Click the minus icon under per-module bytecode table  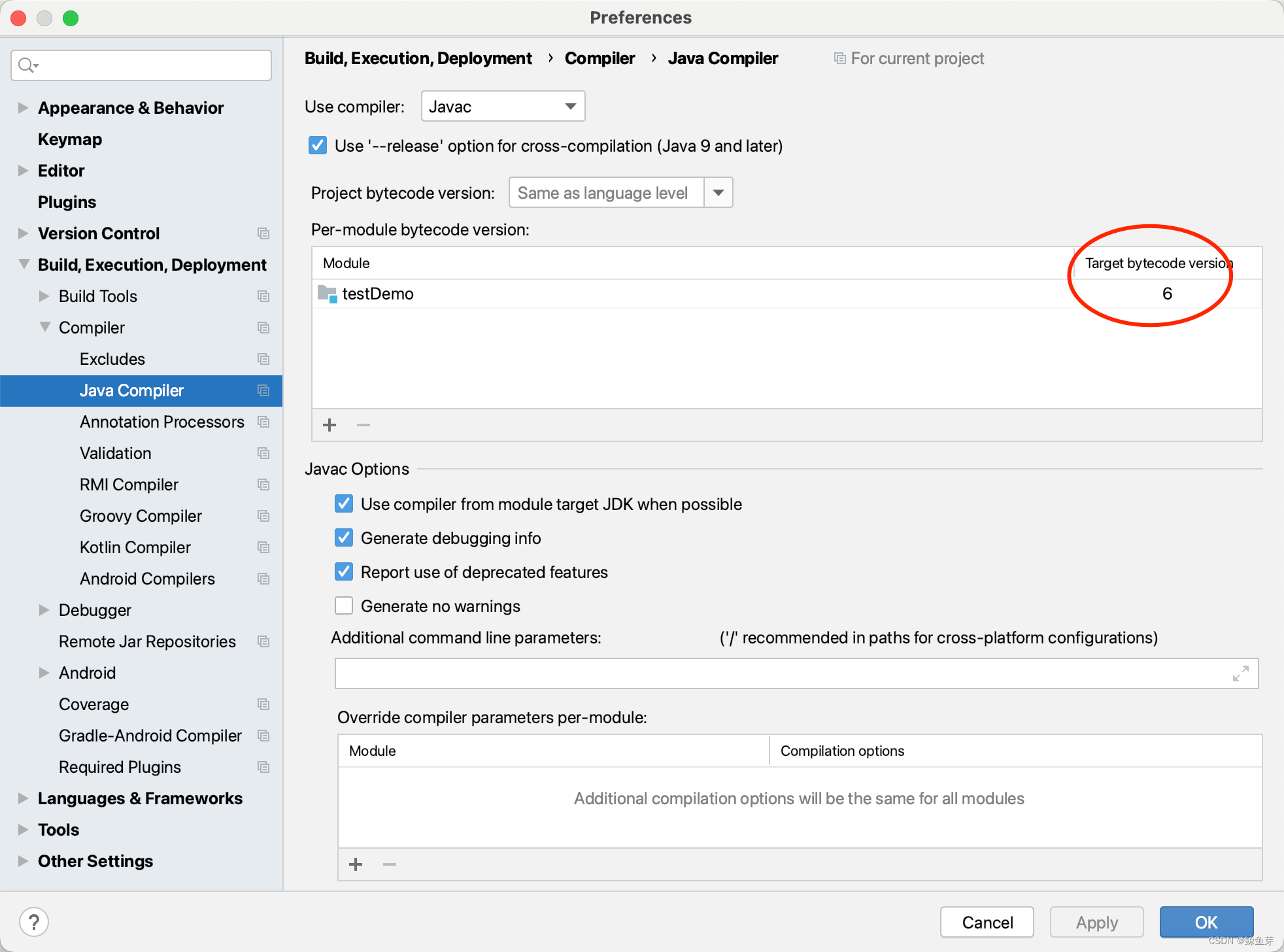[363, 425]
